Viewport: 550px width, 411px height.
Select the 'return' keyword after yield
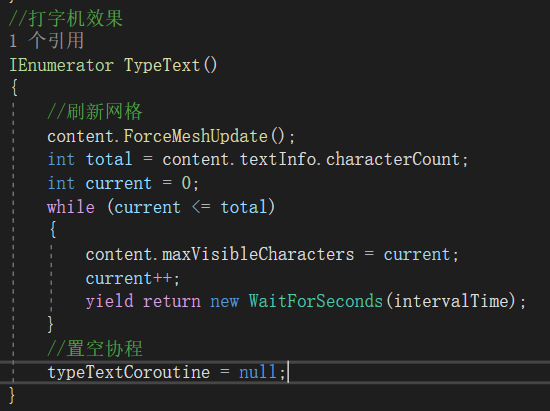(x=172, y=302)
